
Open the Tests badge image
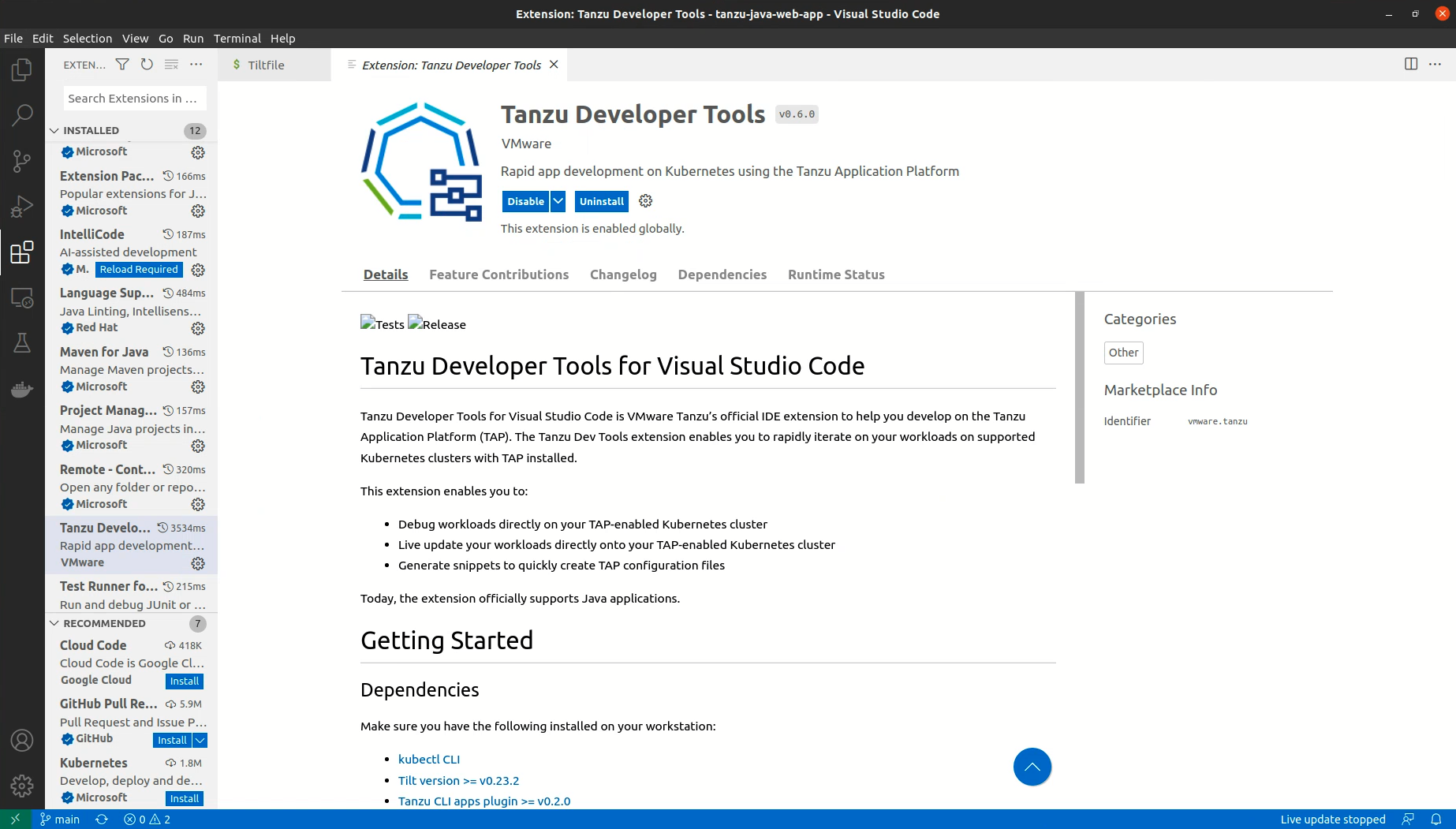(x=383, y=323)
